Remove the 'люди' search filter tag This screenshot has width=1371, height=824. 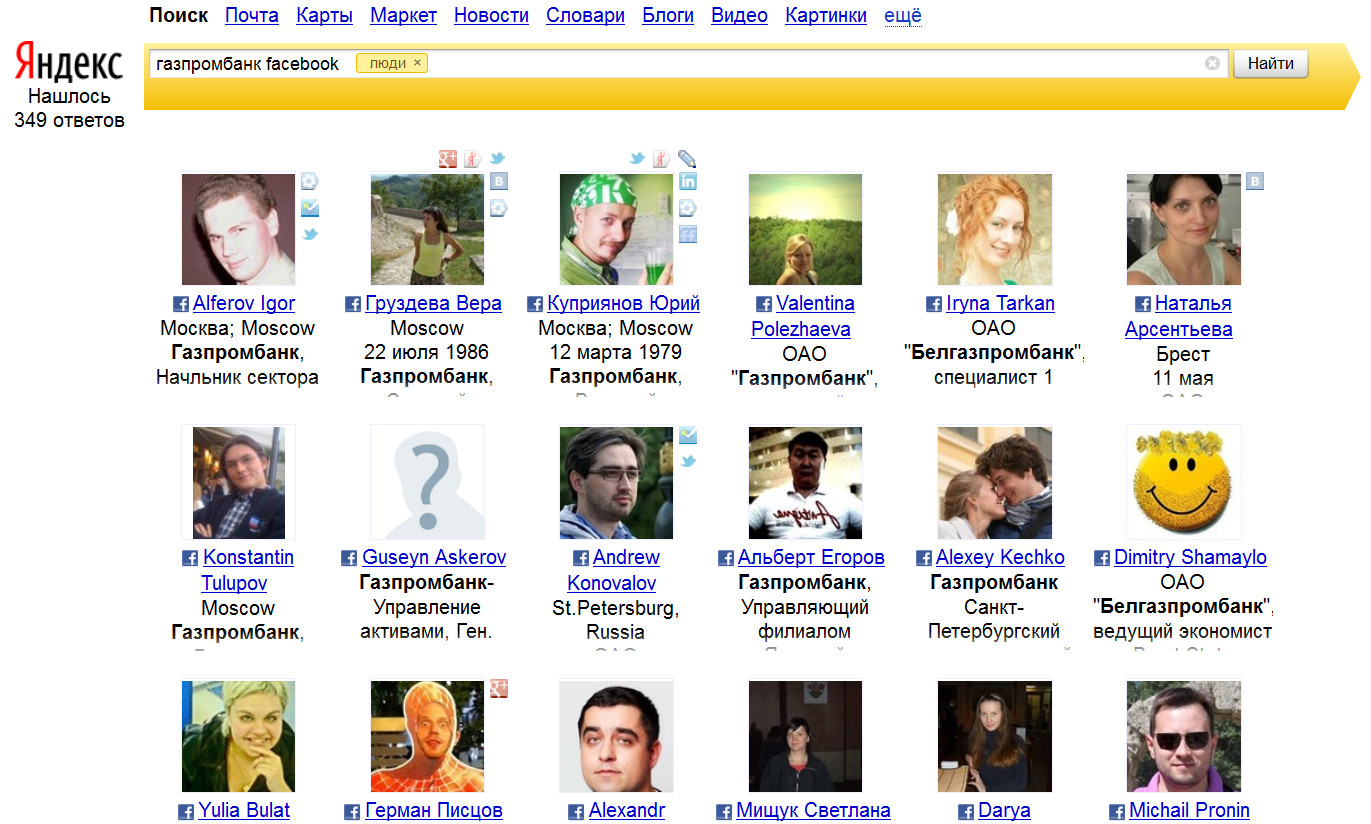point(417,63)
